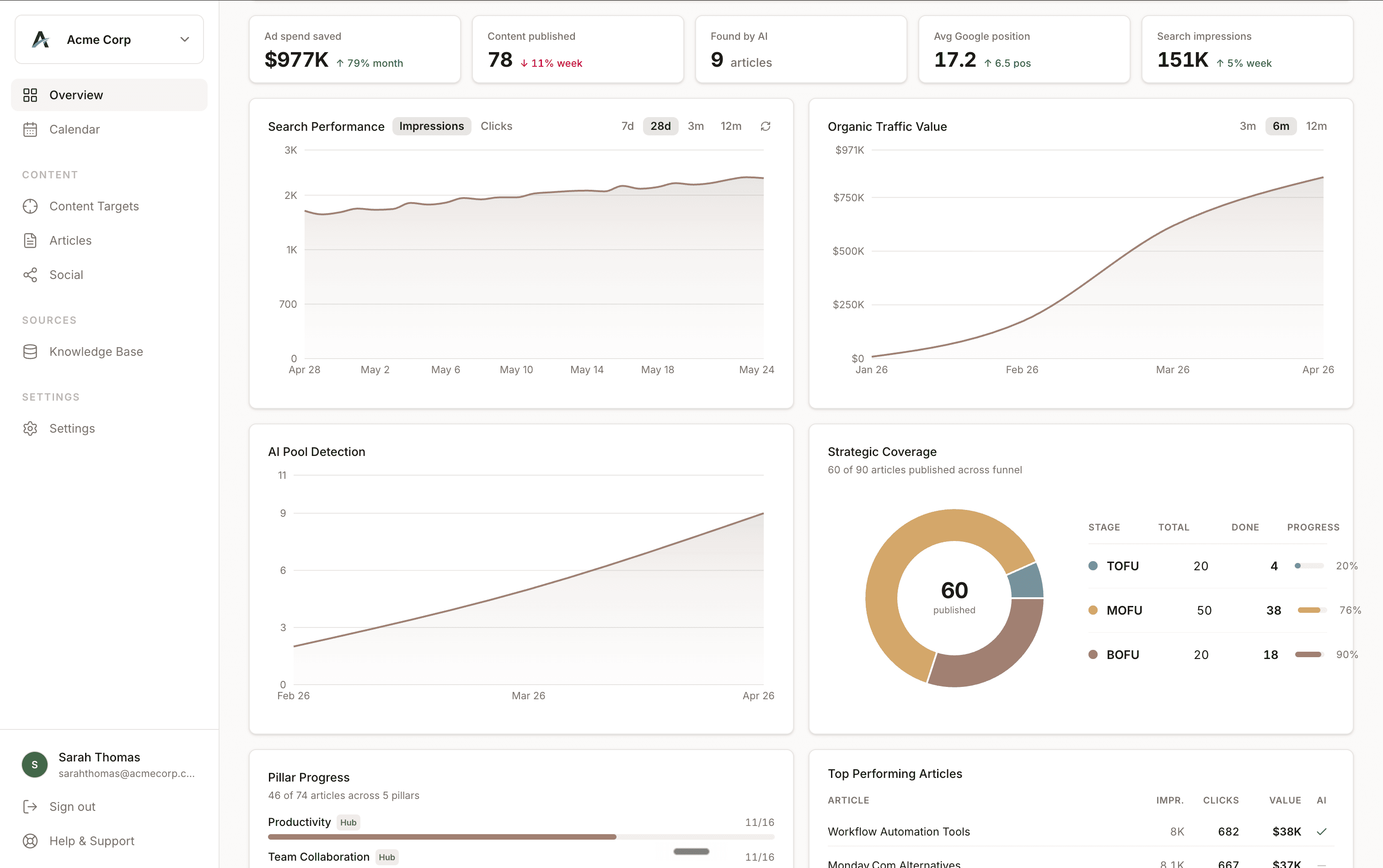The width and height of the screenshot is (1383, 868).
Task: Click the $38K value cell
Action: point(1287,832)
